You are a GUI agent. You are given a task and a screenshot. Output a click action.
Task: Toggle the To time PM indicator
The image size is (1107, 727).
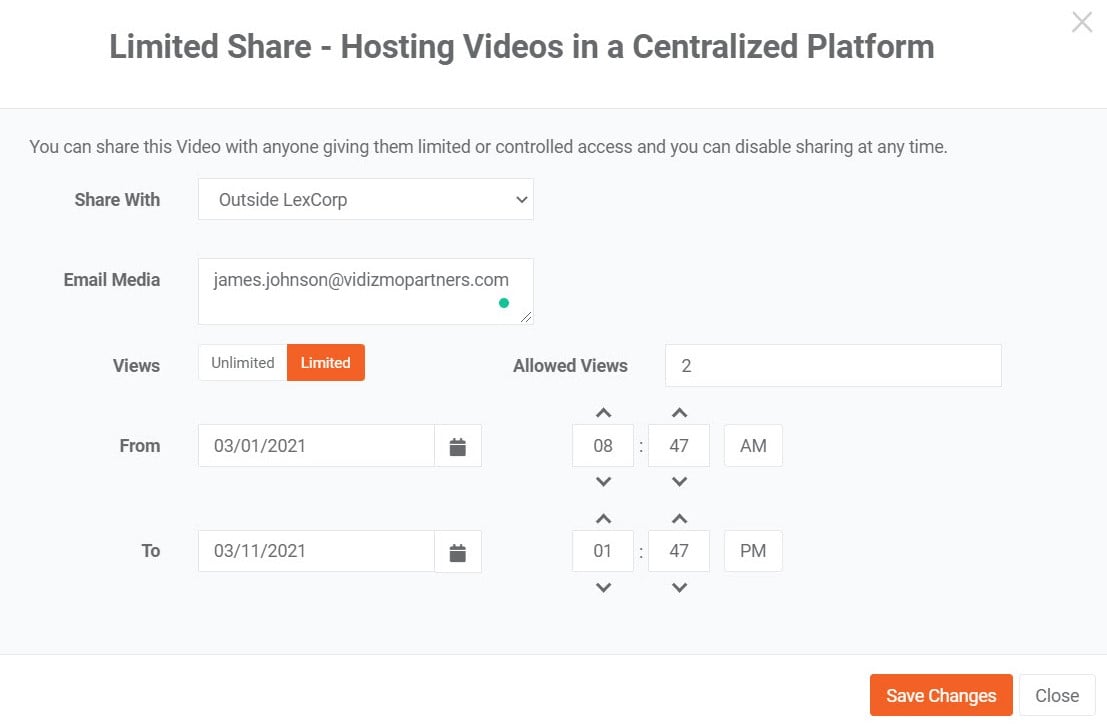(752, 551)
